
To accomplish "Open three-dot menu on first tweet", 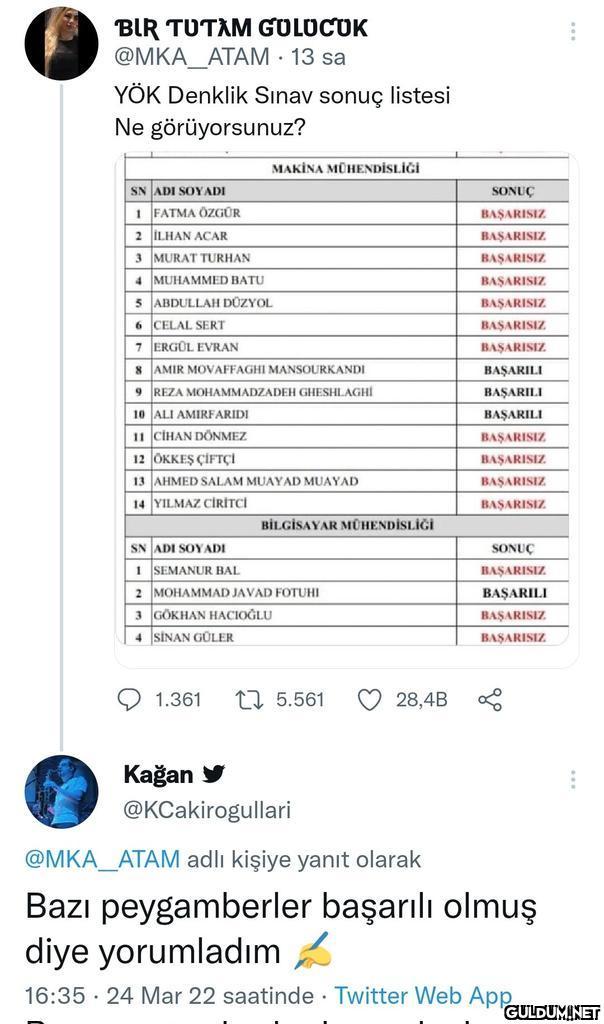I will coord(573,31).
